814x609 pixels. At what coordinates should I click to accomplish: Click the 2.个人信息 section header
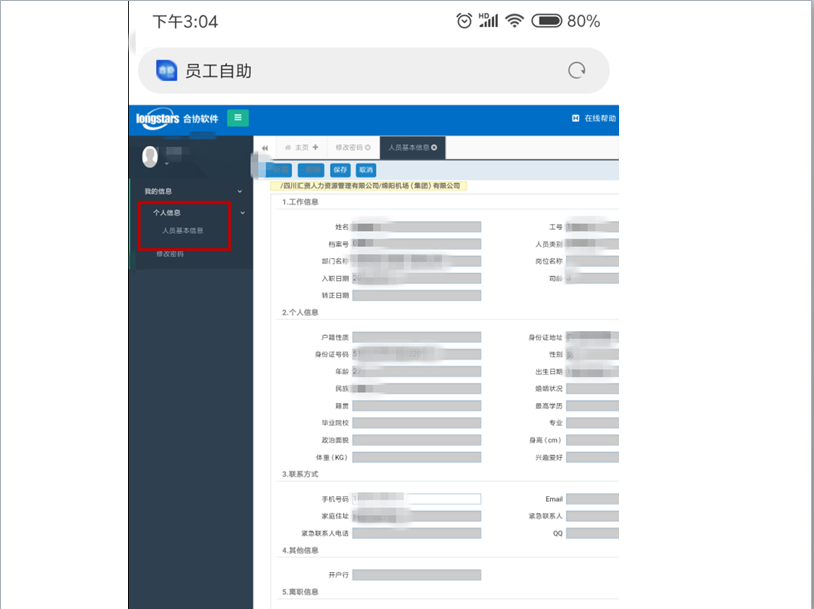point(300,313)
